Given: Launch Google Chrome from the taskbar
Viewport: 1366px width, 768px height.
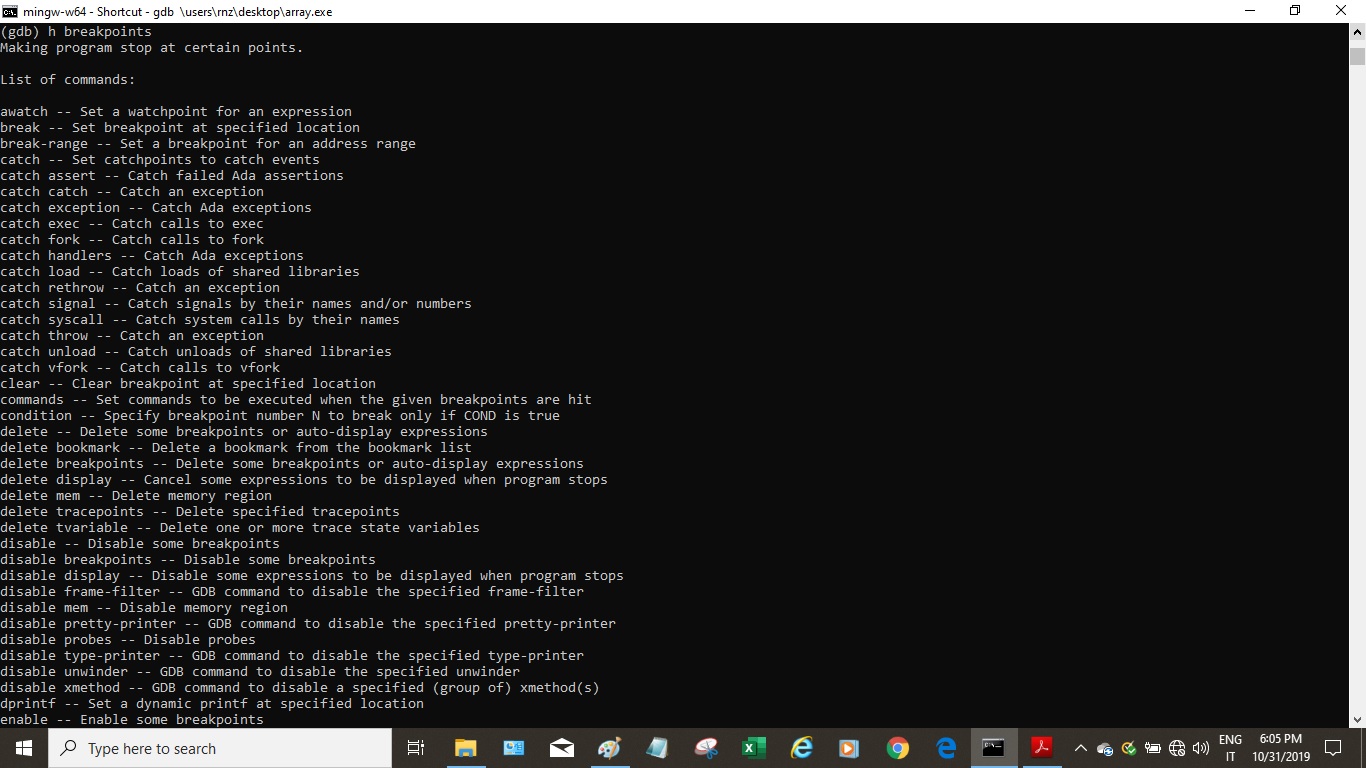Looking at the screenshot, I should coord(897,748).
